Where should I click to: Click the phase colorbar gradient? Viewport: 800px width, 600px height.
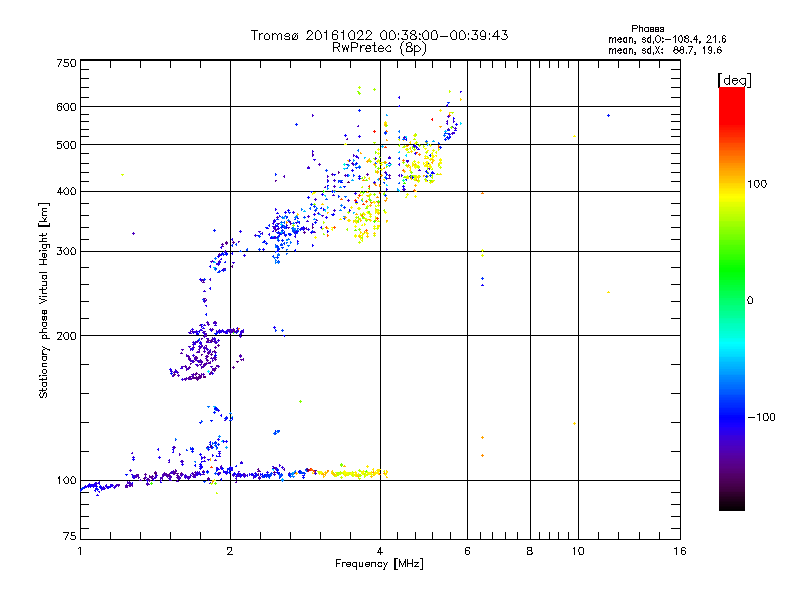click(x=732, y=298)
